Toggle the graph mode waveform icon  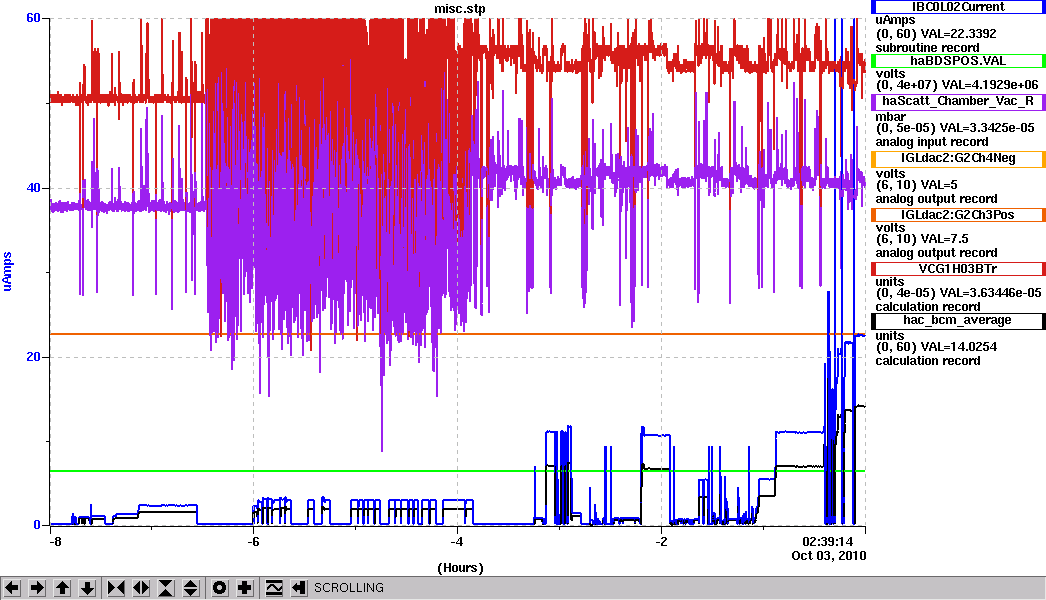pyautogui.click(x=274, y=588)
